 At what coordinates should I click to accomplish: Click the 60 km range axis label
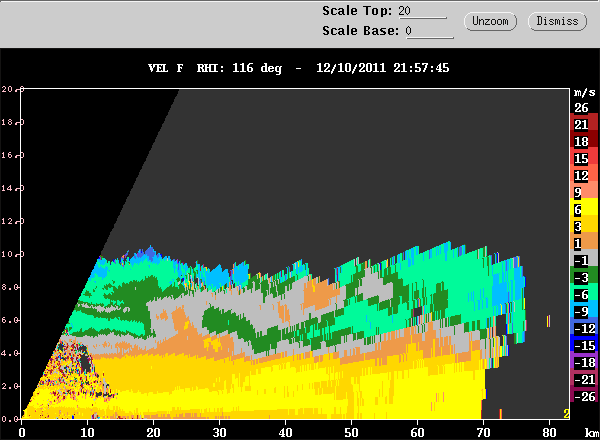(x=417, y=433)
